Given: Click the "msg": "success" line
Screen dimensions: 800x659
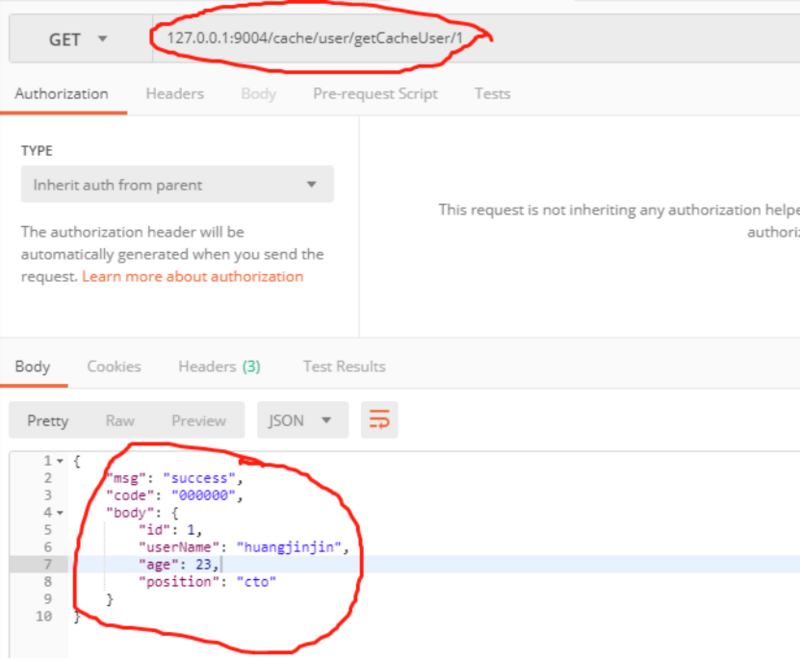Looking at the screenshot, I should pos(174,478).
